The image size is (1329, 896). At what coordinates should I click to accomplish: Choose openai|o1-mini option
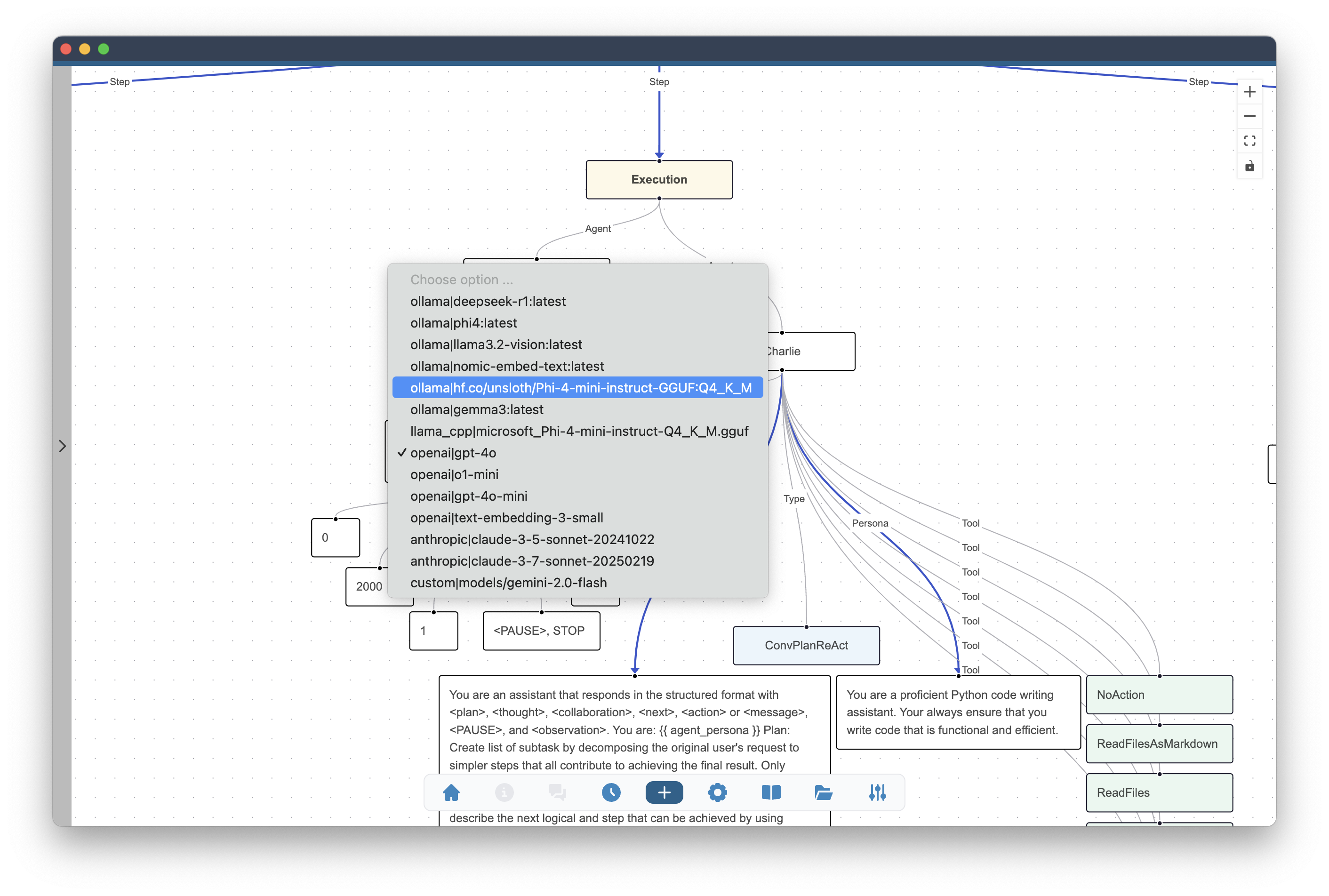[577, 474]
